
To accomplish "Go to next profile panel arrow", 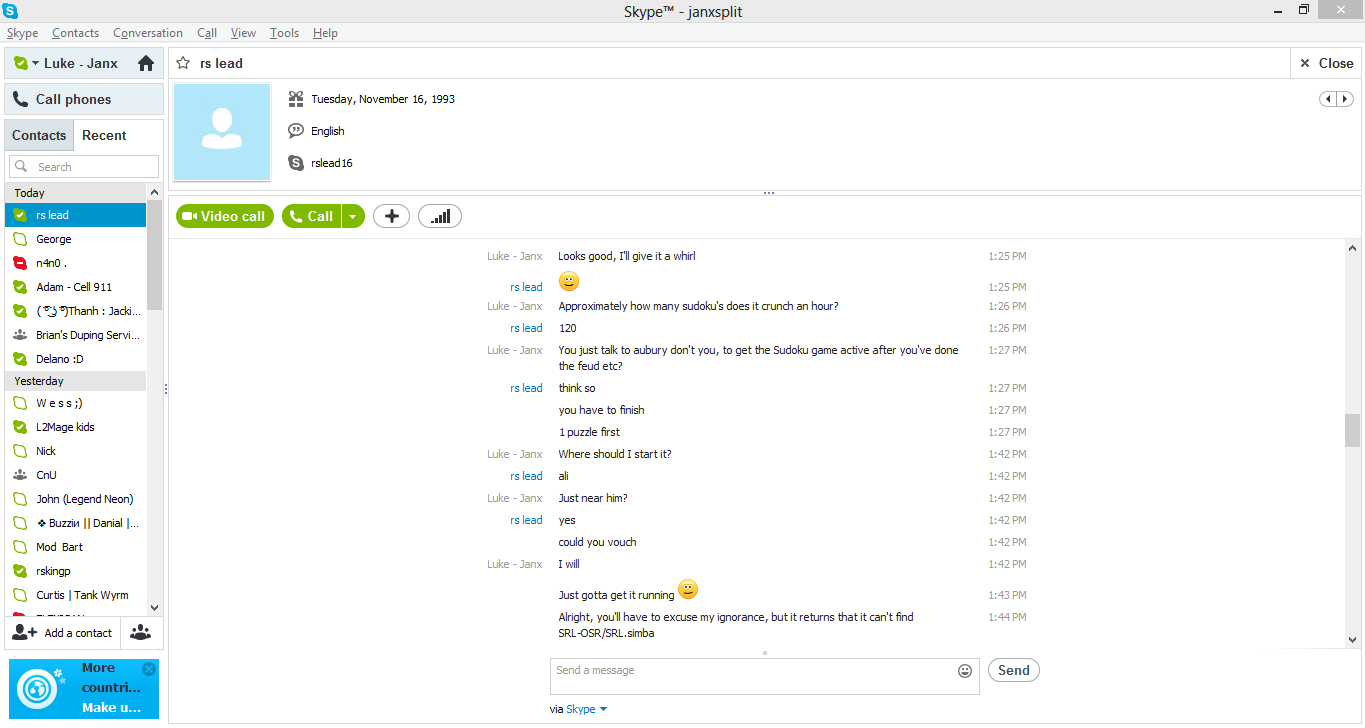I will pos(1345,99).
